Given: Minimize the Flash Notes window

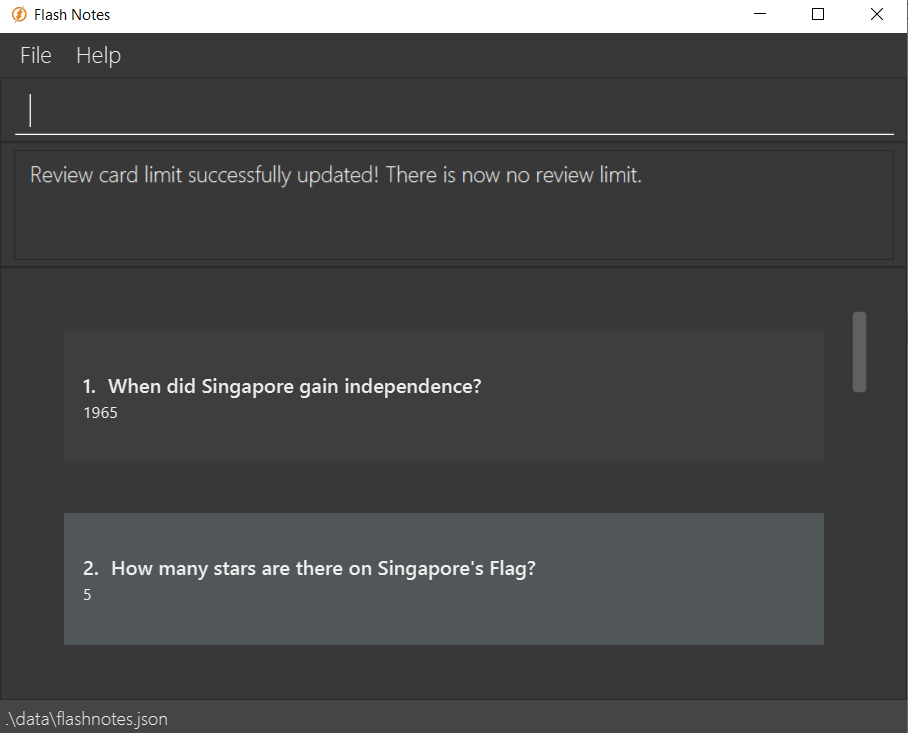Looking at the screenshot, I should 760,14.
